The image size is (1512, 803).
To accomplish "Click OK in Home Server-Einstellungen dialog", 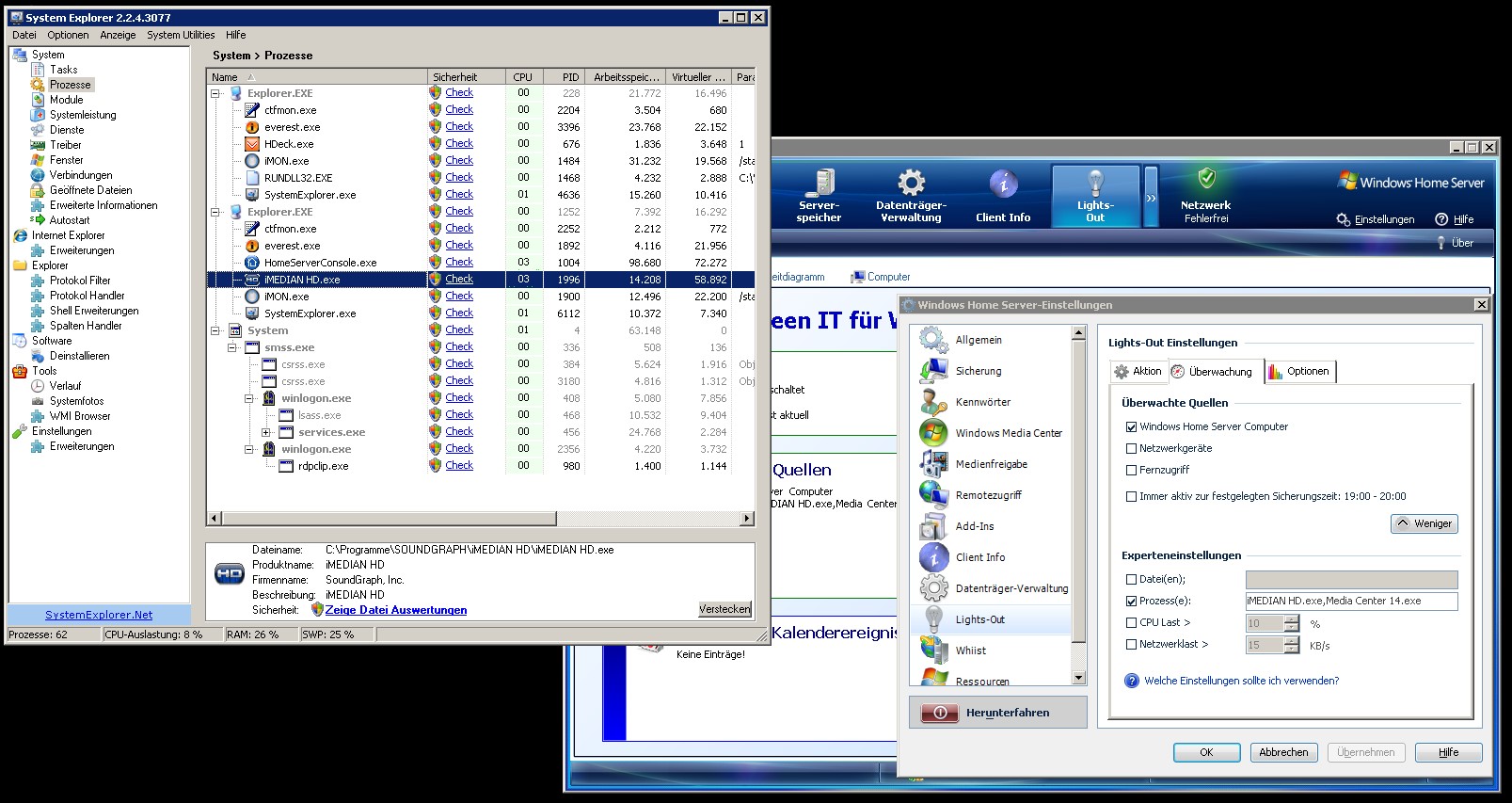I will pos(1206,752).
